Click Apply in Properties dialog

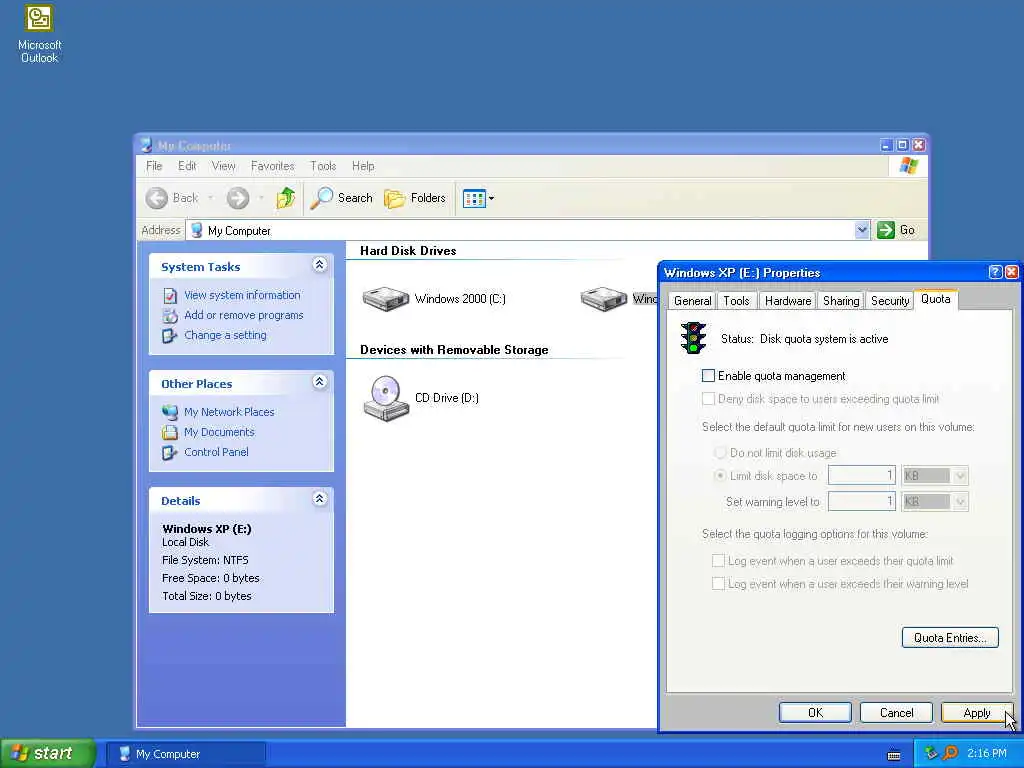(x=977, y=712)
